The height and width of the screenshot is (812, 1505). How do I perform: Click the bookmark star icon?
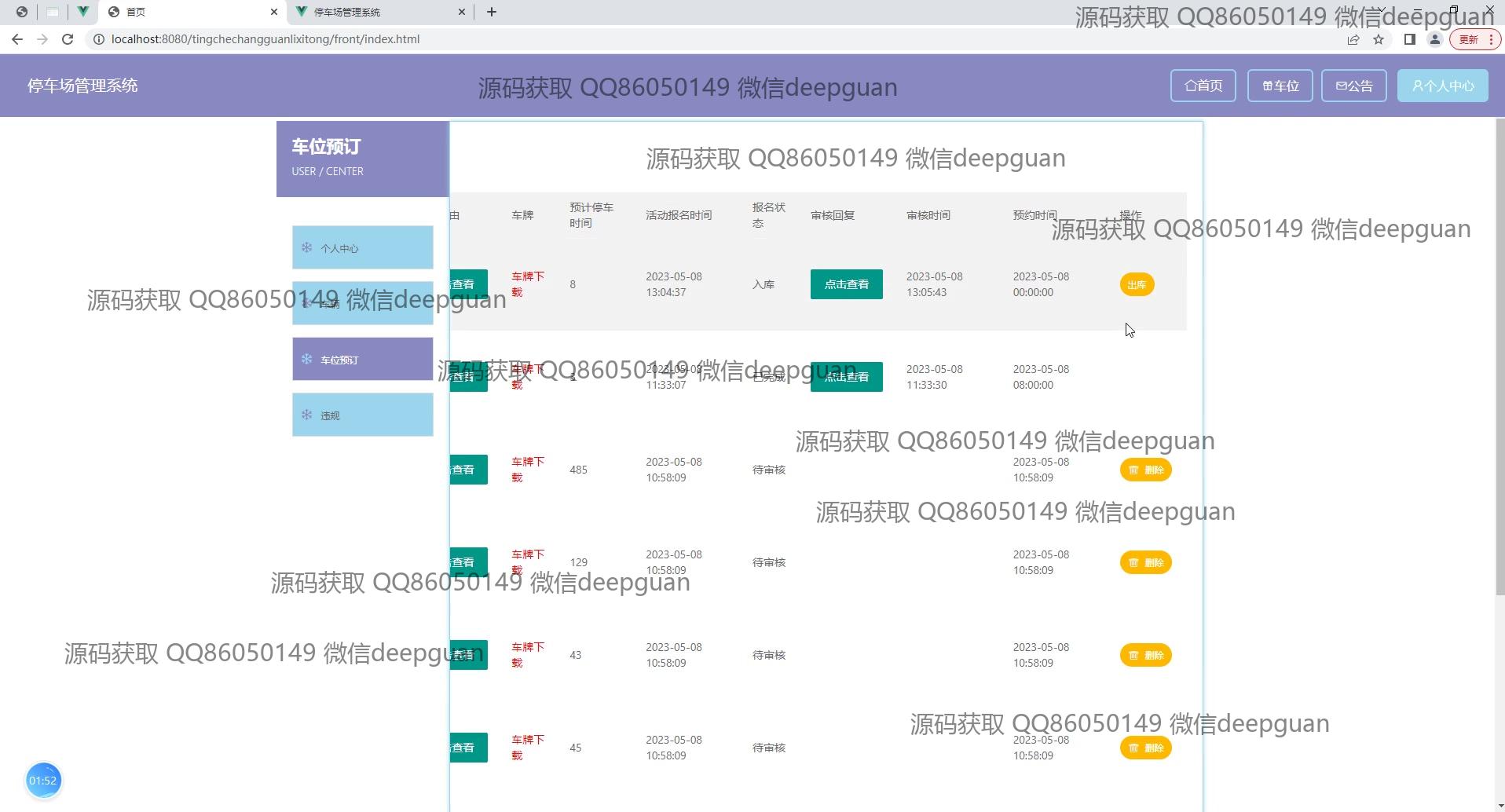pyautogui.click(x=1379, y=39)
